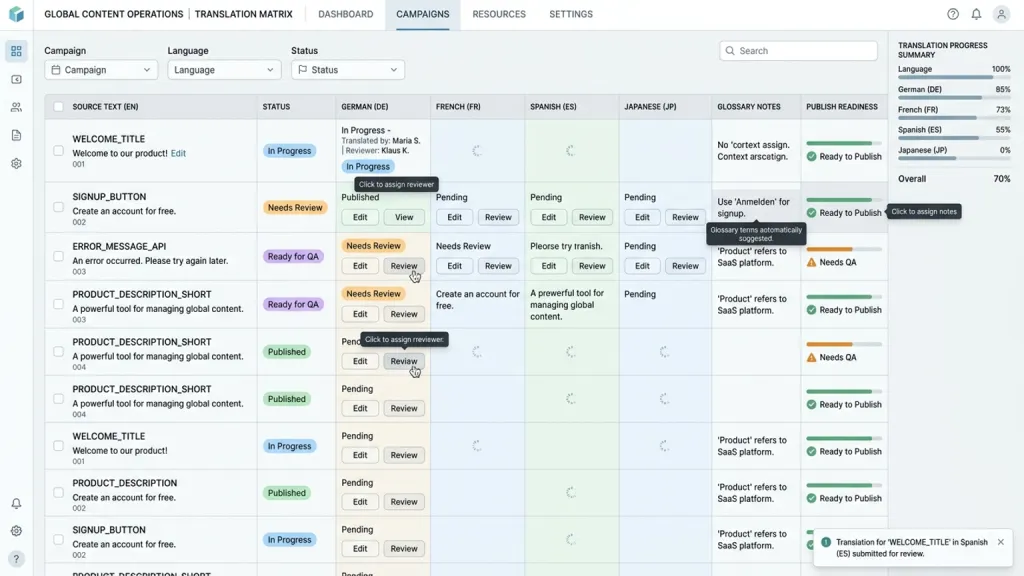Click green check icon in SIGNUP_BUTTON 002 readiness
This screenshot has height=576, width=1024.
pos(811,213)
